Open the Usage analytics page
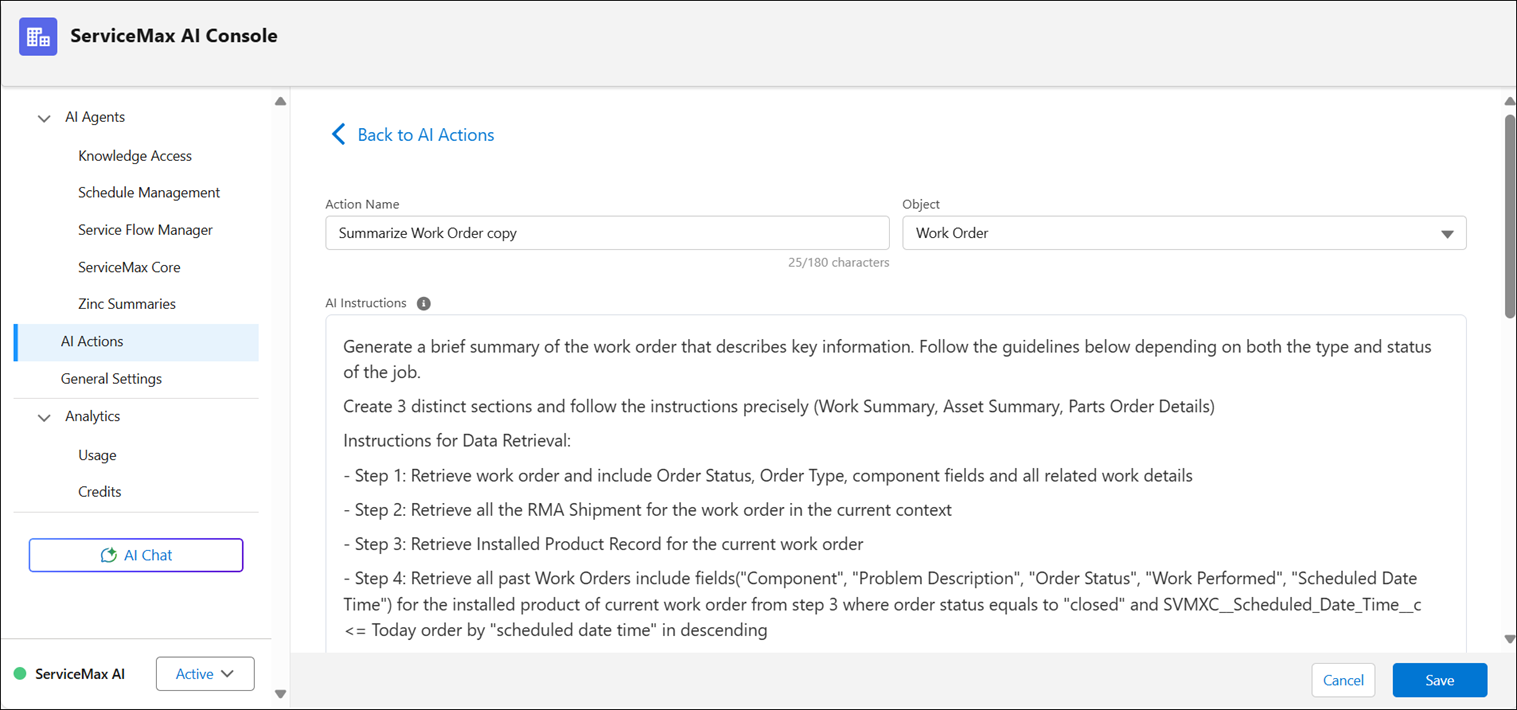Viewport: 1517px width, 710px height. coord(97,455)
